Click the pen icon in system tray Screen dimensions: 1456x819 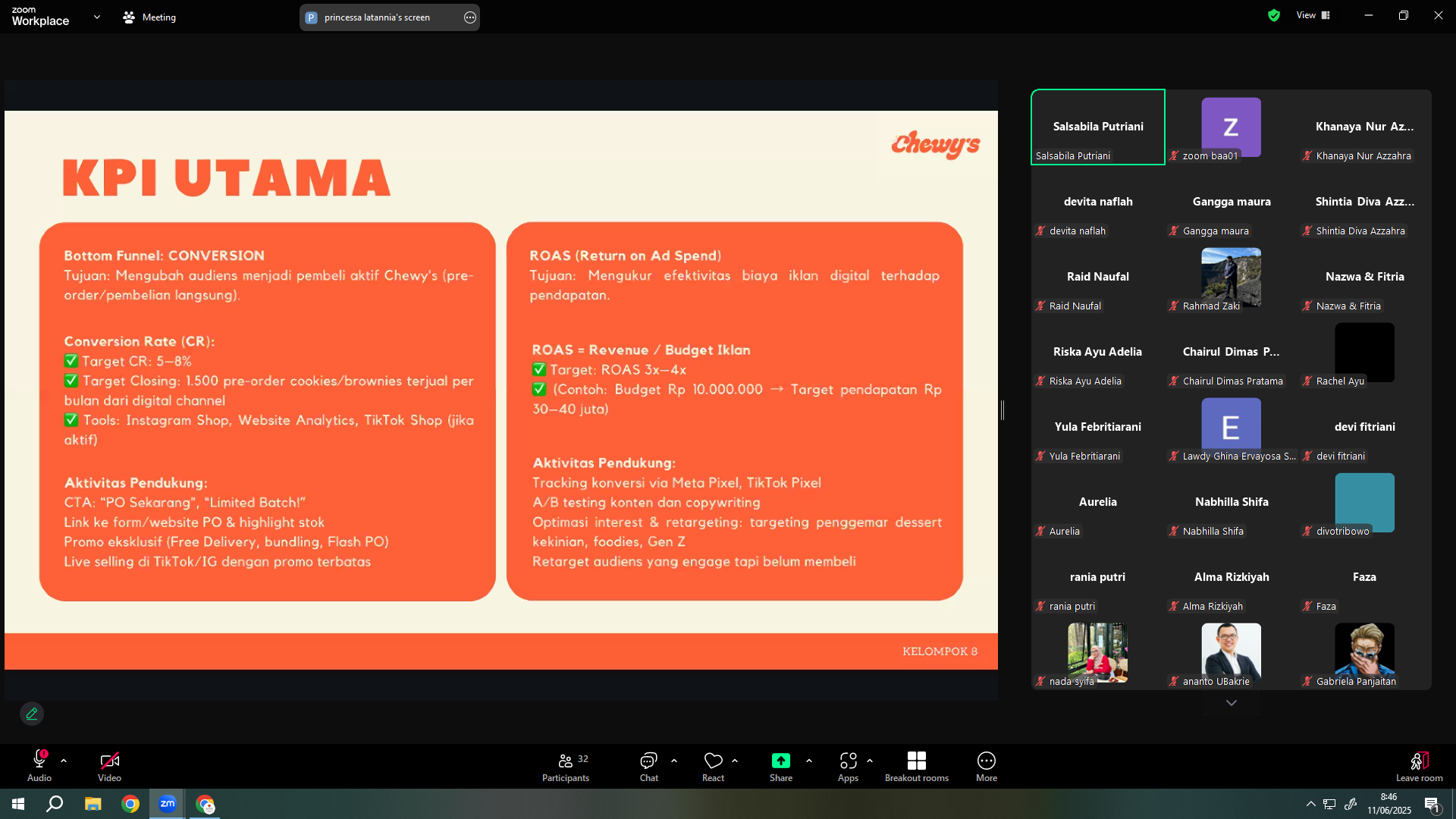(1350, 804)
